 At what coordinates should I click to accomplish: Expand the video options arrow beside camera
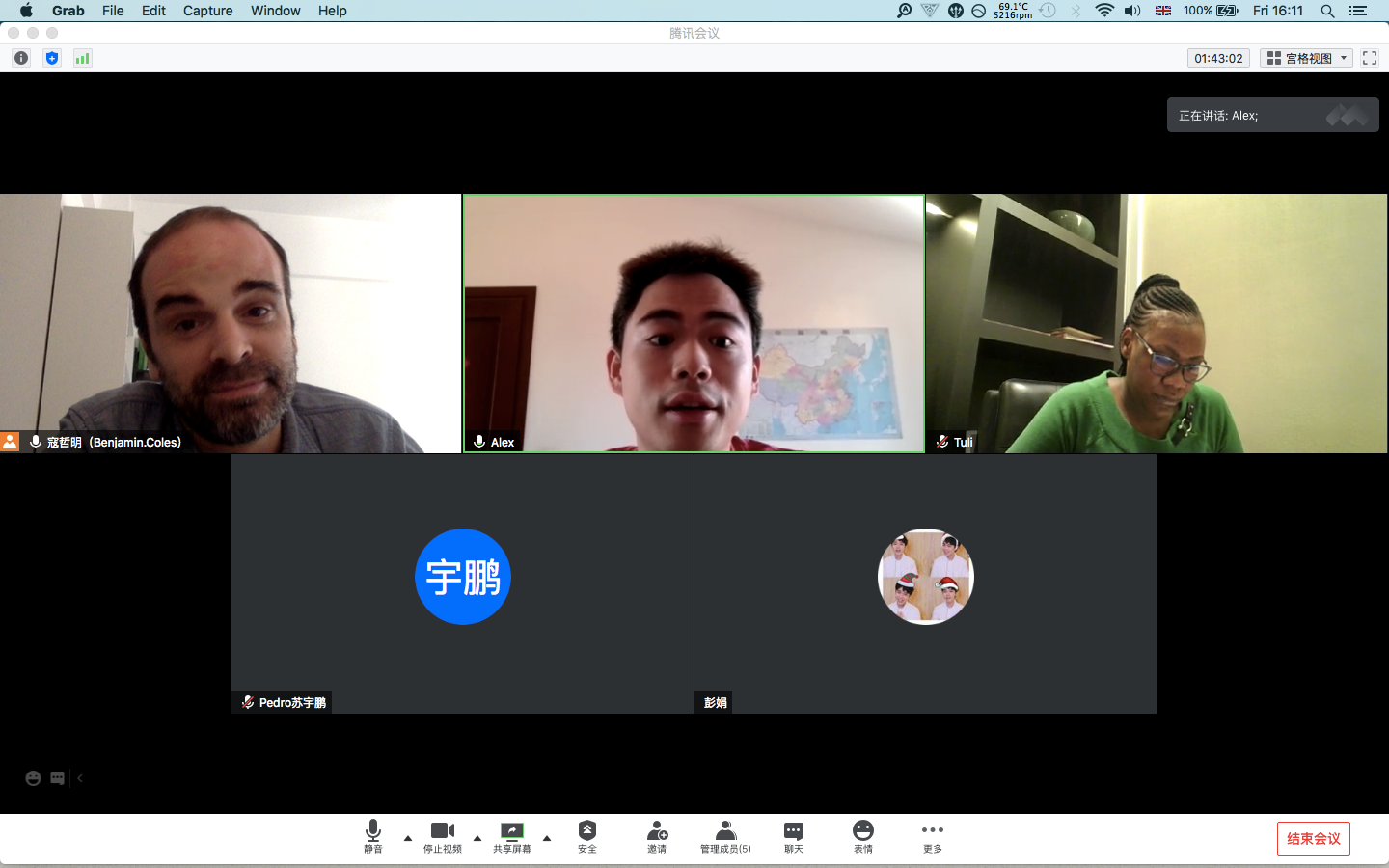click(x=477, y=838)
